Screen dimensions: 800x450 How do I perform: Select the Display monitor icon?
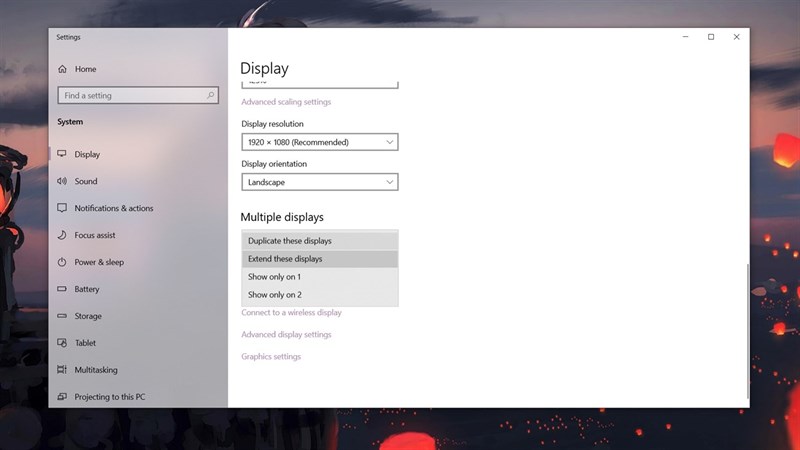pyautogui.click(x=62, y=154)
